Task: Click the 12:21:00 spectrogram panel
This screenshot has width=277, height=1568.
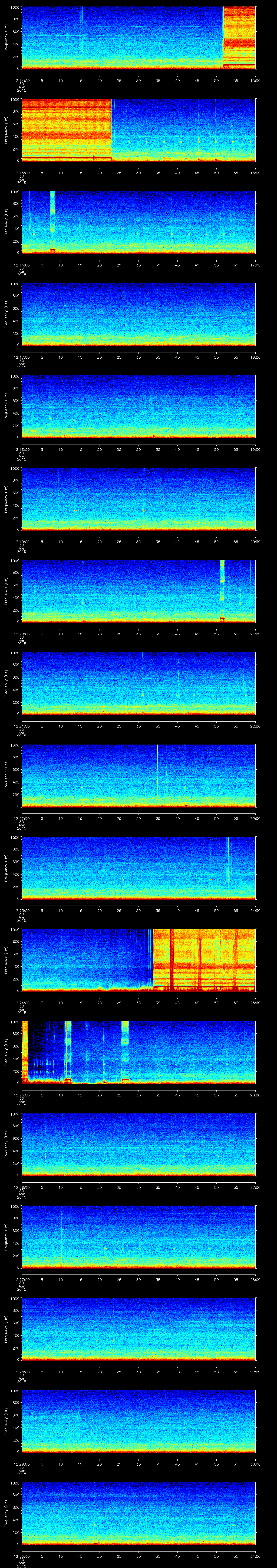Action: (x=139, y=683)
